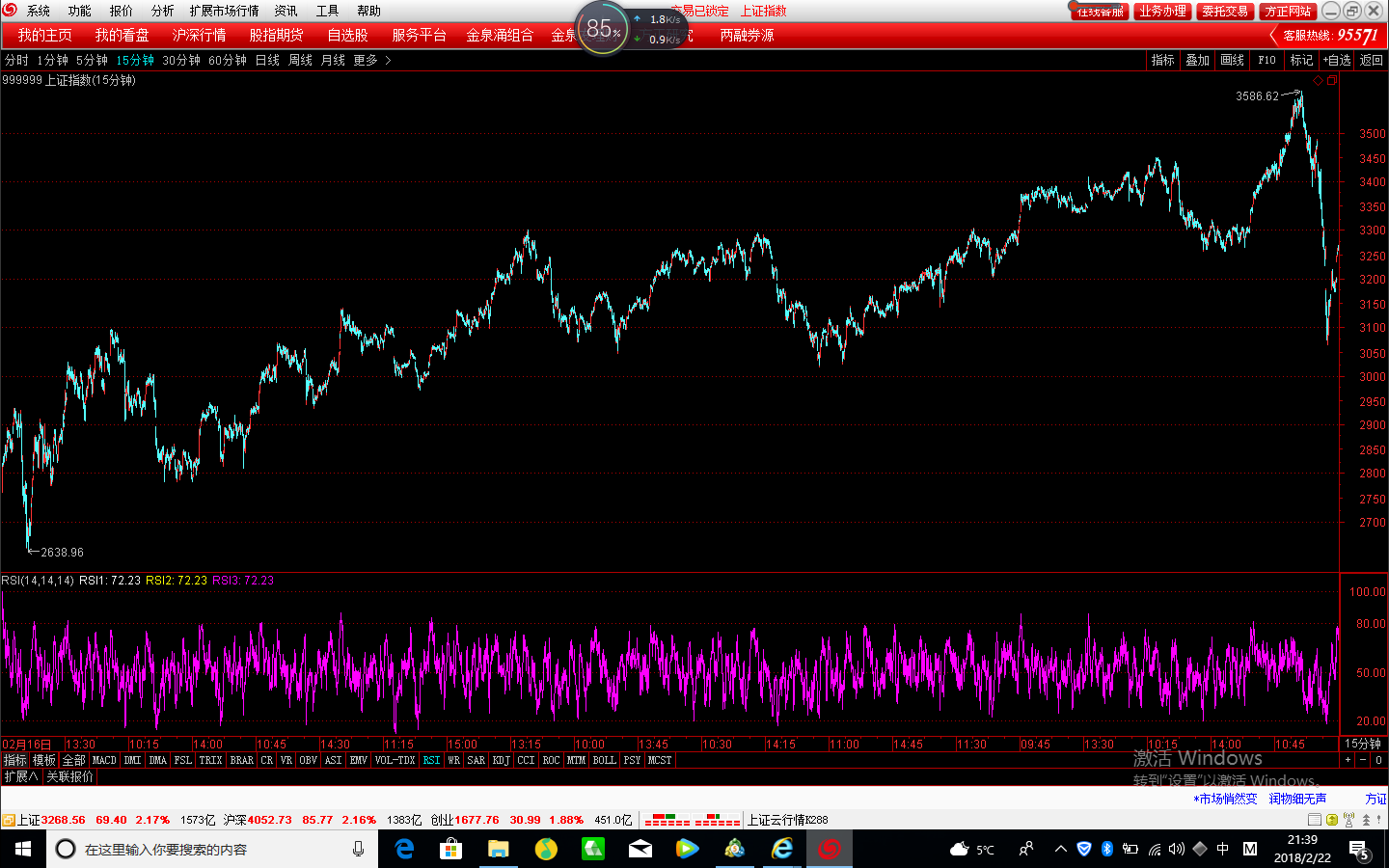
Task: Click the 模板 template tab
Action: coord(44,760)
